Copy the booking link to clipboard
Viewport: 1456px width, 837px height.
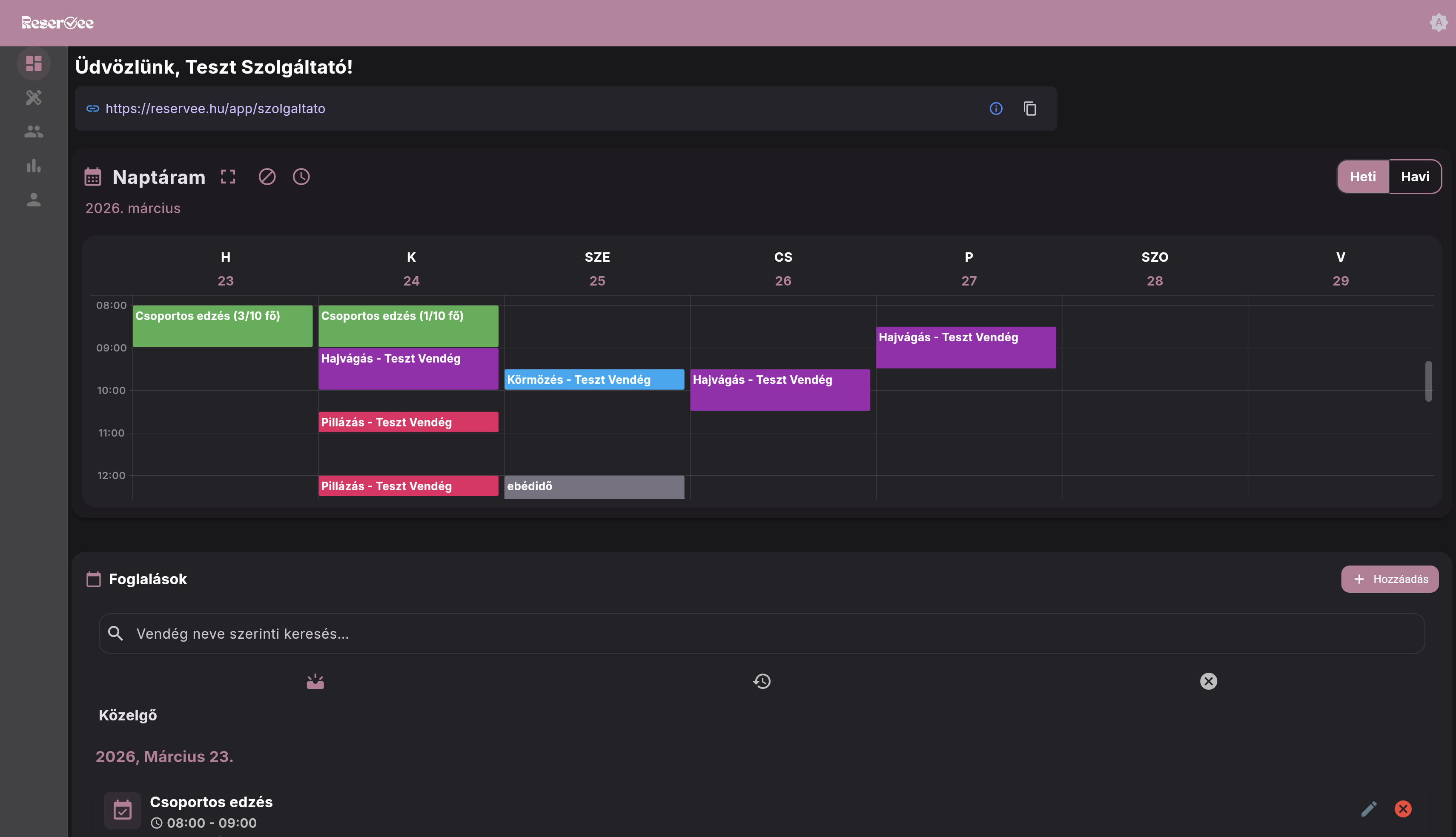click(x=1029, y=109)
